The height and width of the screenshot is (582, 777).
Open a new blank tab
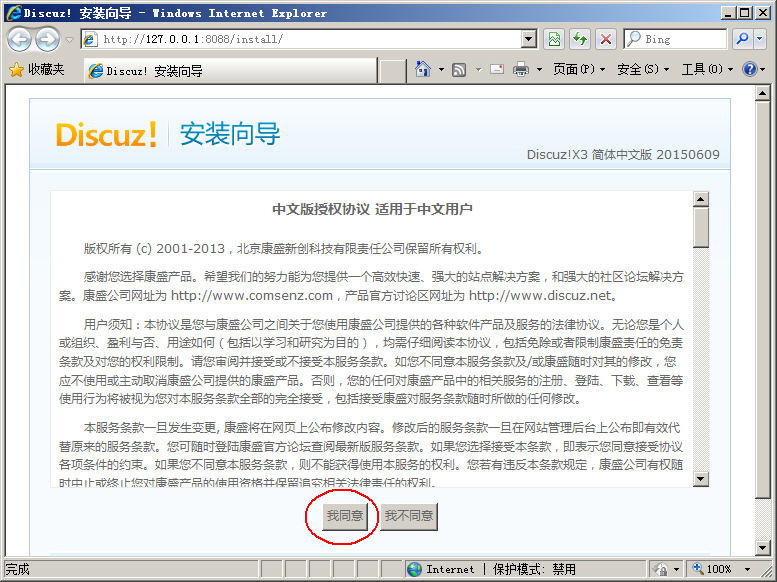(x=392, y=71)
